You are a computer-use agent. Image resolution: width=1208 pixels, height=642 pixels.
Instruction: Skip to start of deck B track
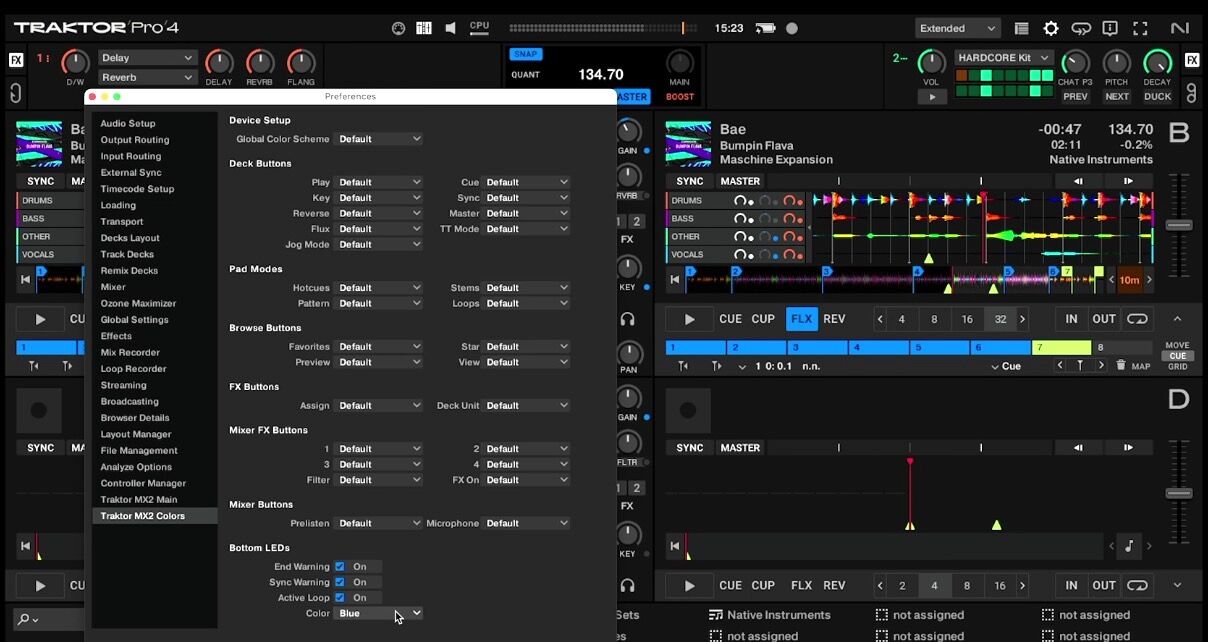pos(675,279)
